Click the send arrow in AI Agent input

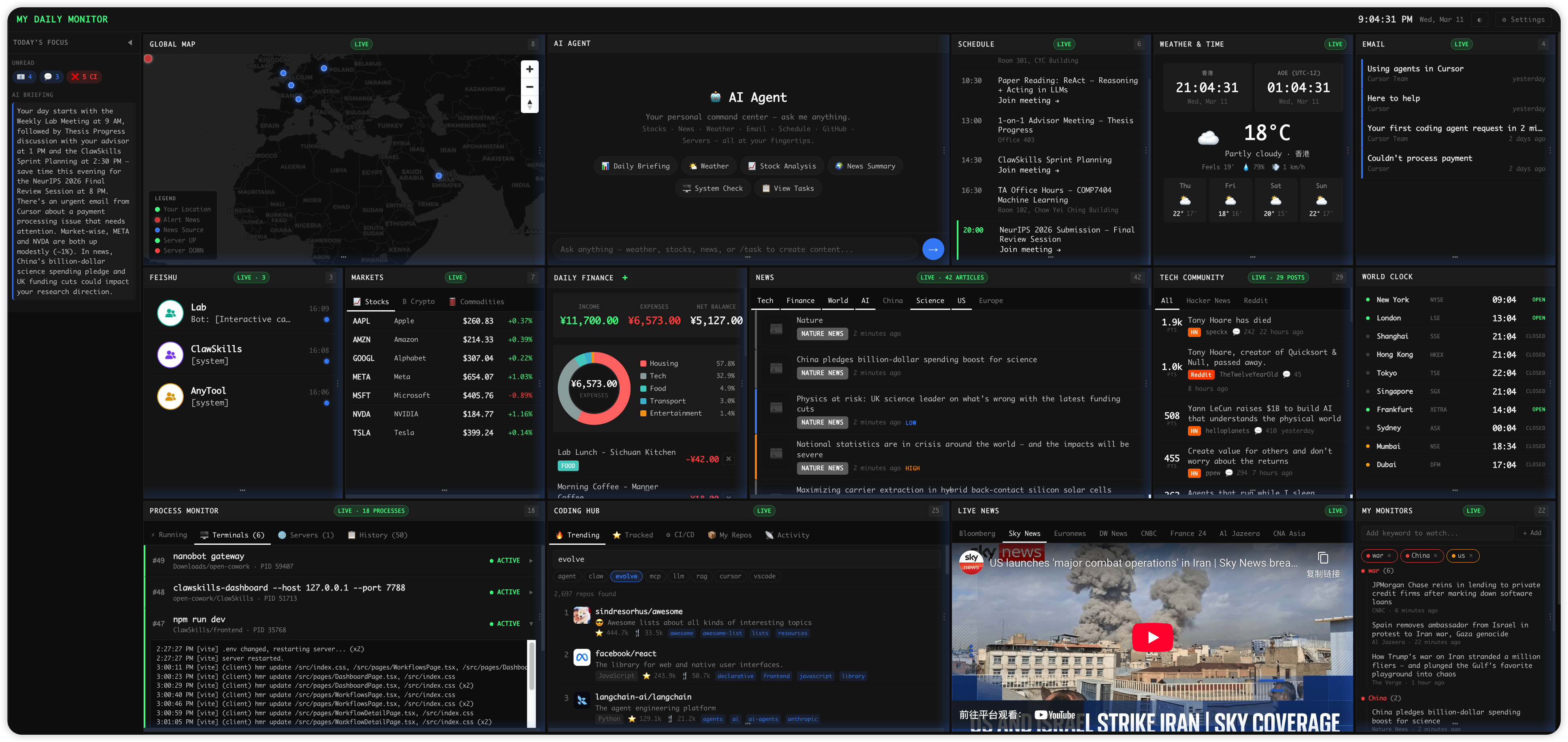pyautogui.click(x=933, y=249)
